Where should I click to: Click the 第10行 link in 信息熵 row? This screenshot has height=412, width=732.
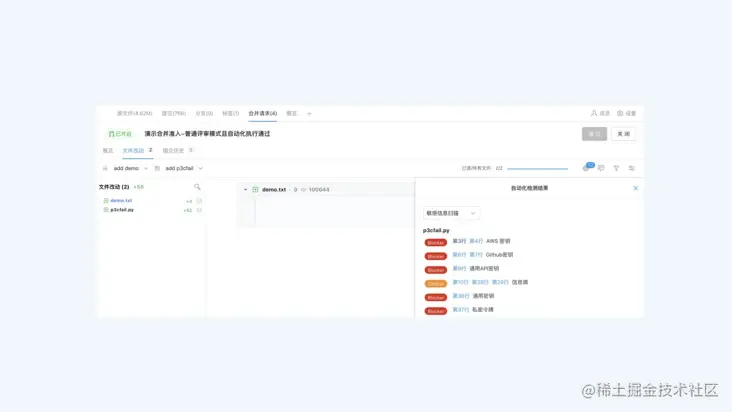(x=460, y=282)
